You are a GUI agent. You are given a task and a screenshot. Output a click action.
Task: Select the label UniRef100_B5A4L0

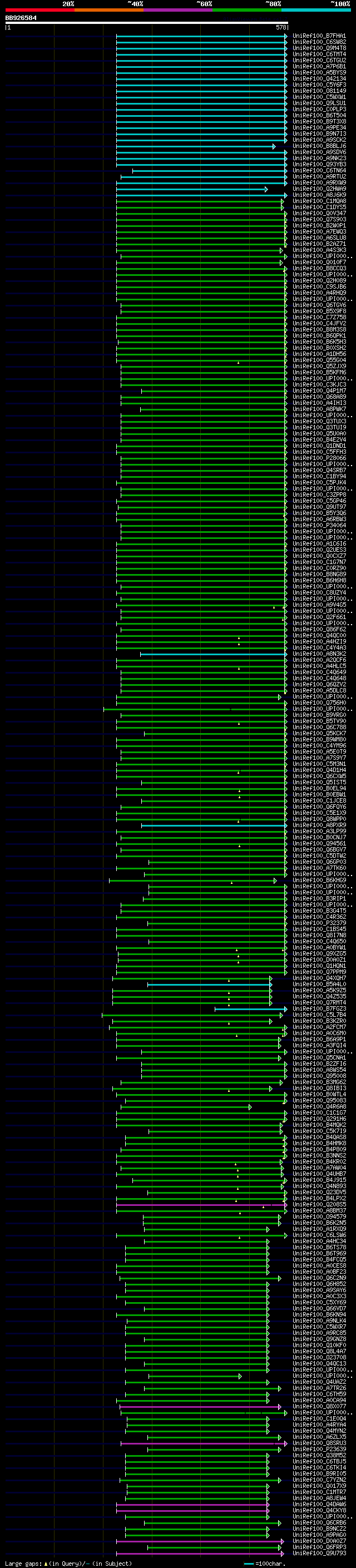[319, 985]
